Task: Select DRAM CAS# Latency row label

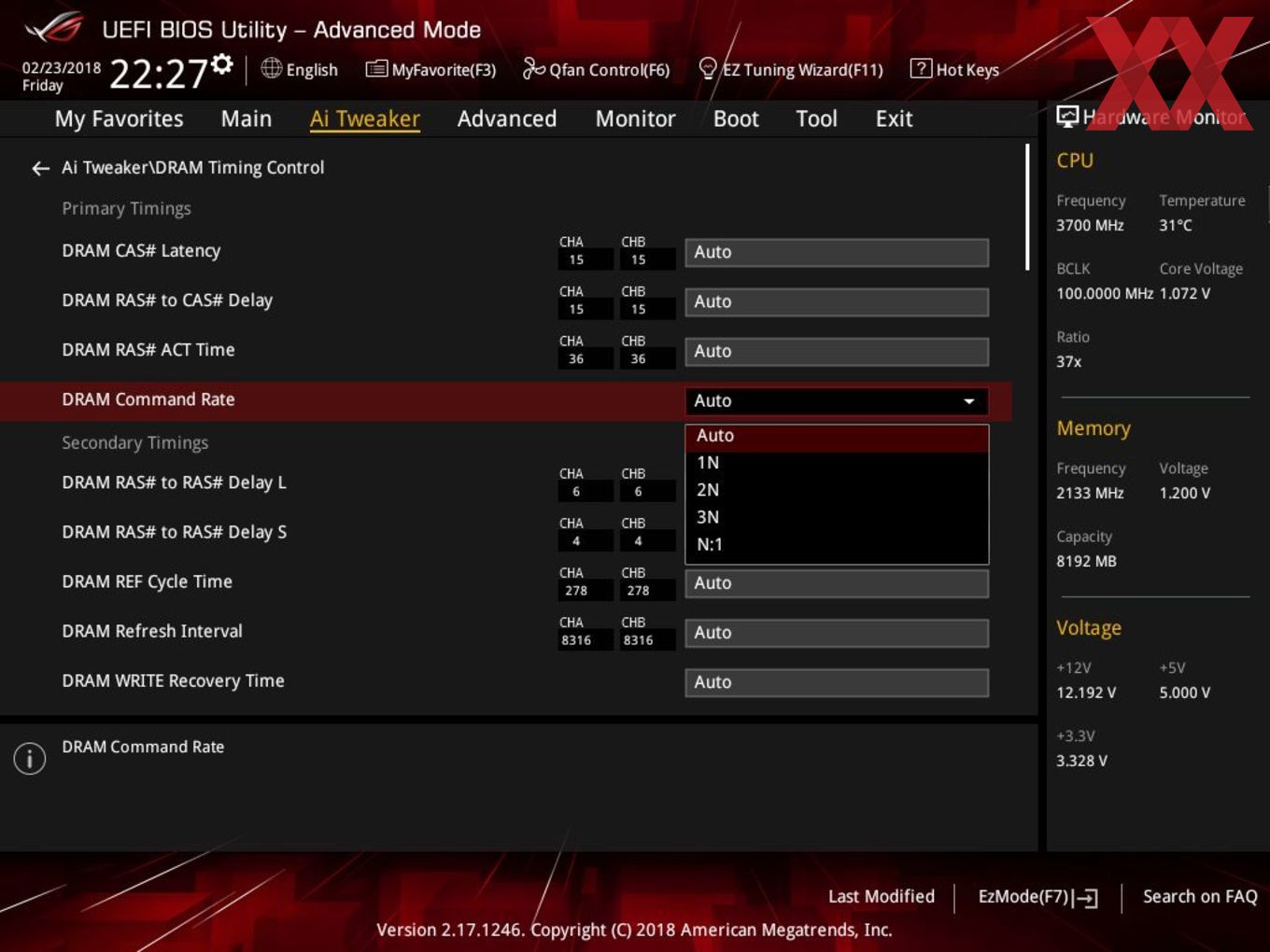Action: (x=141, y=251)
